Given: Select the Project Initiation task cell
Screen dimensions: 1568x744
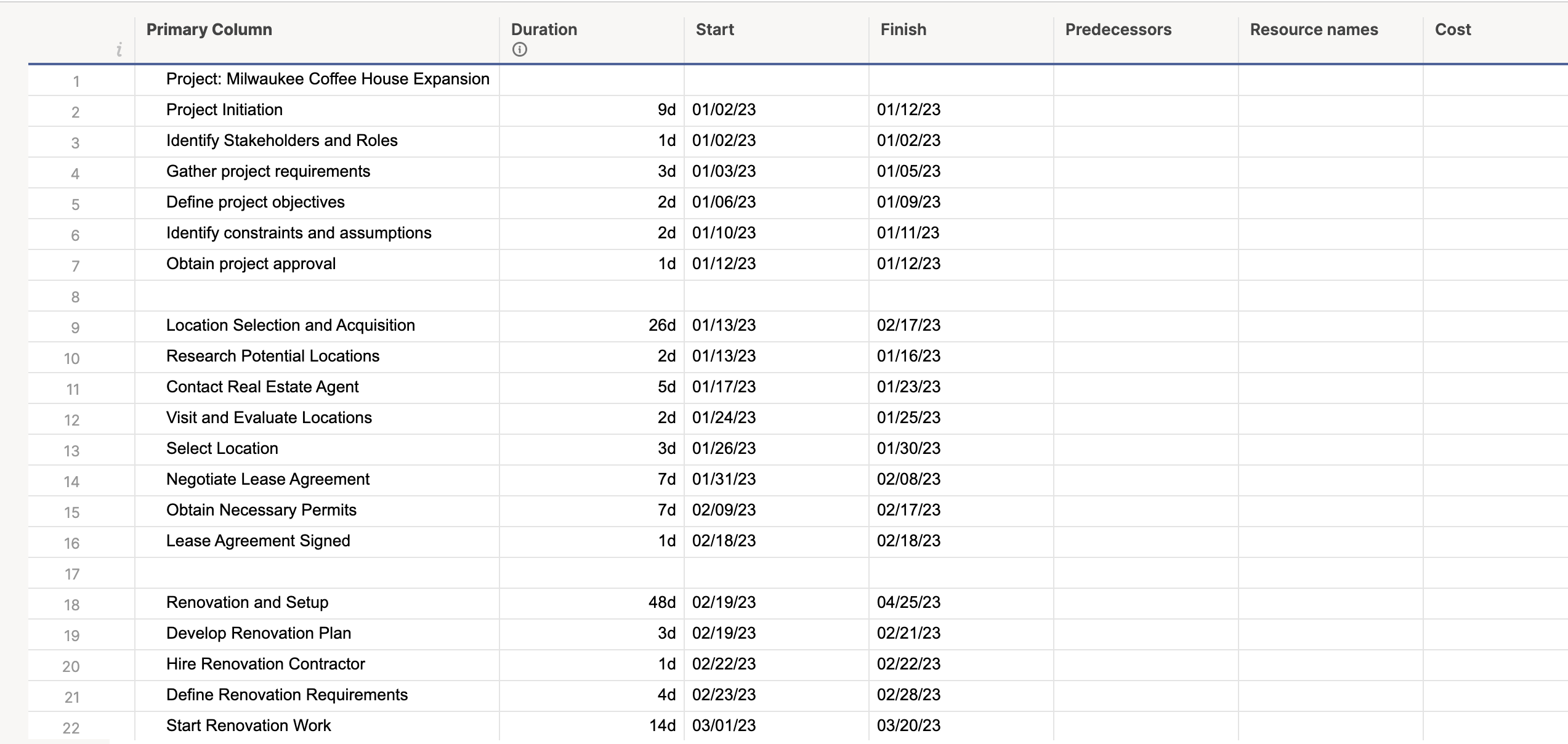Looking at the screenshot, I should click(224, 110).
